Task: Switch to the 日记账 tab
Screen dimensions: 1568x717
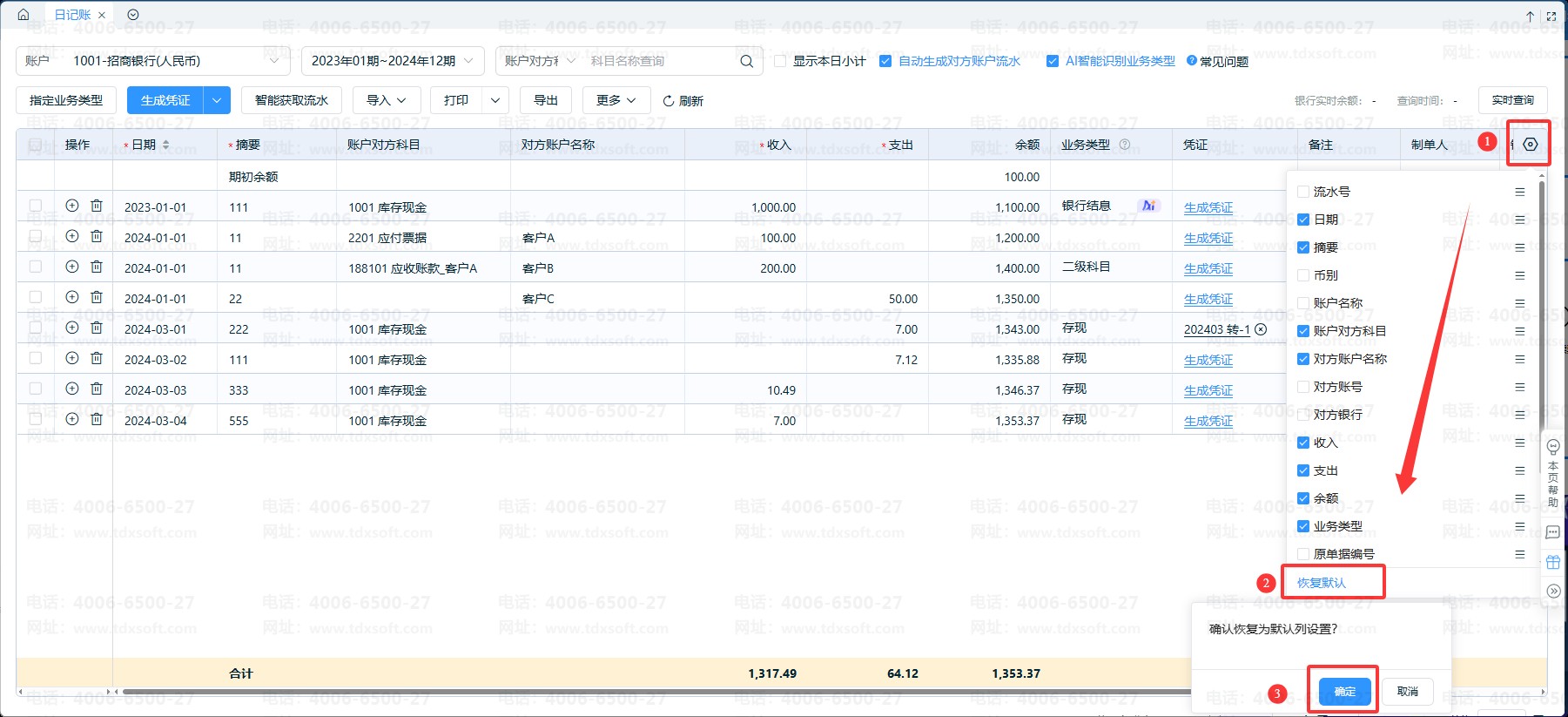Action: click(72, 15)
